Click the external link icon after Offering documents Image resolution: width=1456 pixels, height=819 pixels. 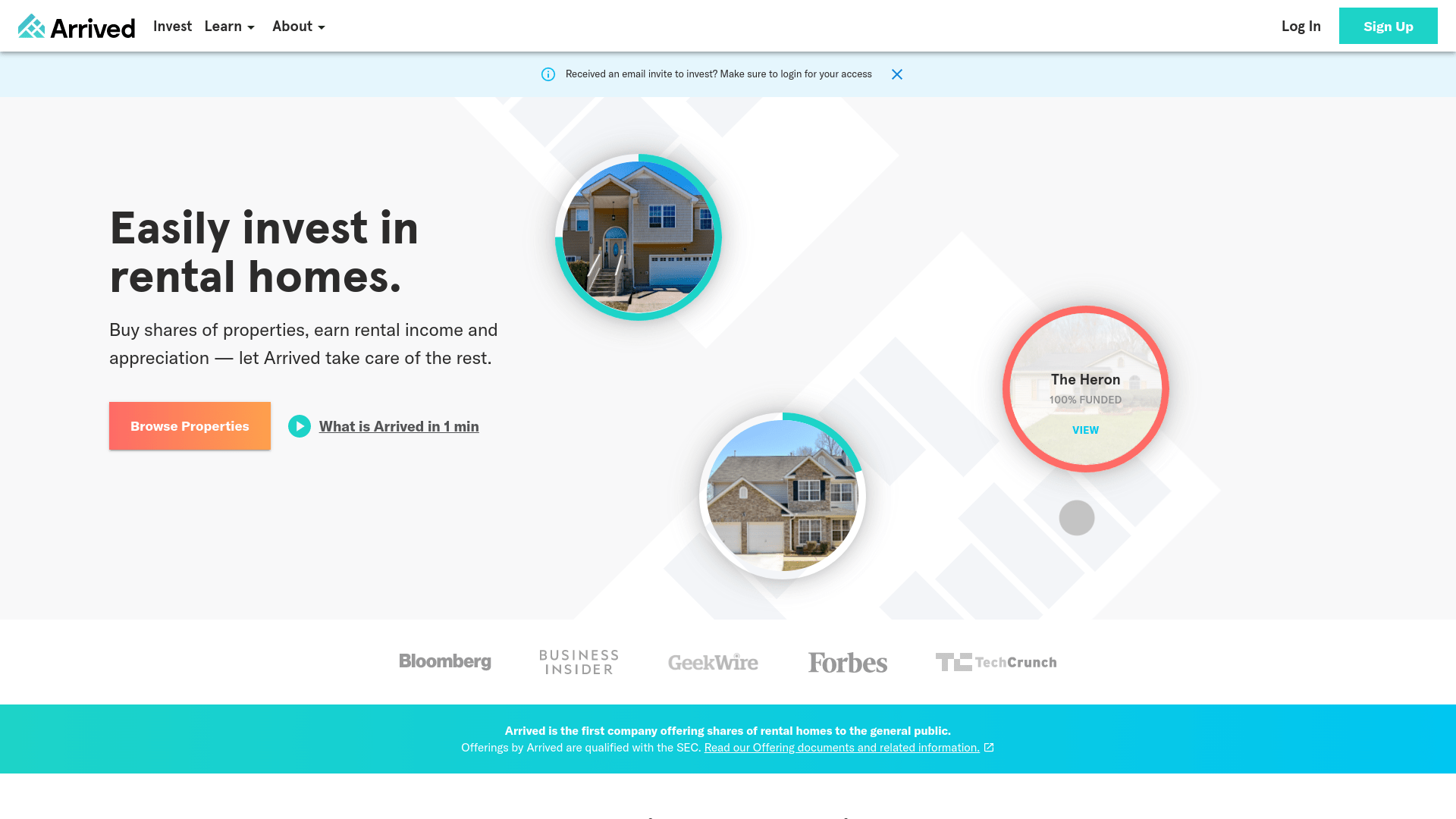(989, 748)
